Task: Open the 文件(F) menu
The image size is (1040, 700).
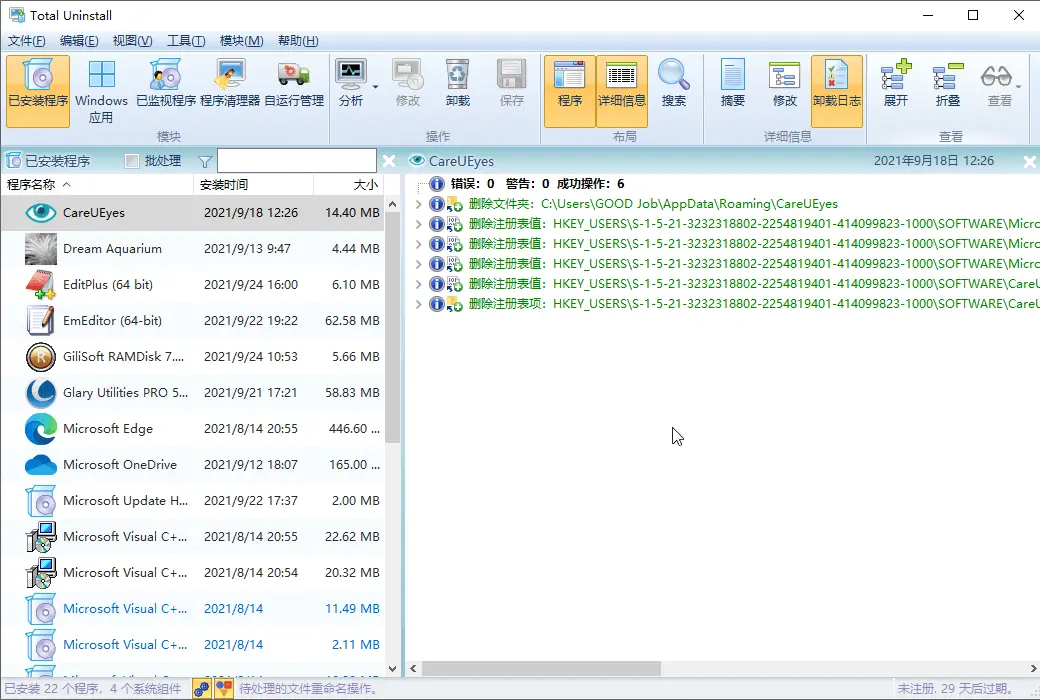Action: [27, 40]
